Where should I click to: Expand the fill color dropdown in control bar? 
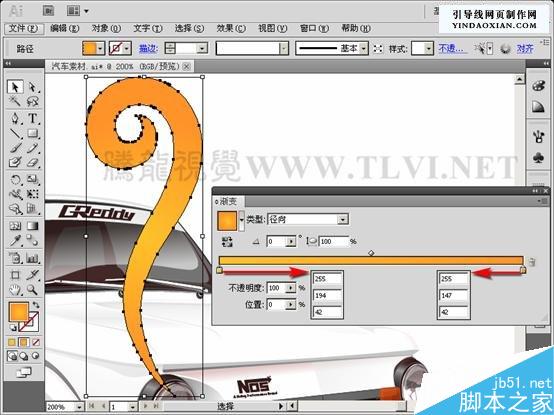(101, 48)
